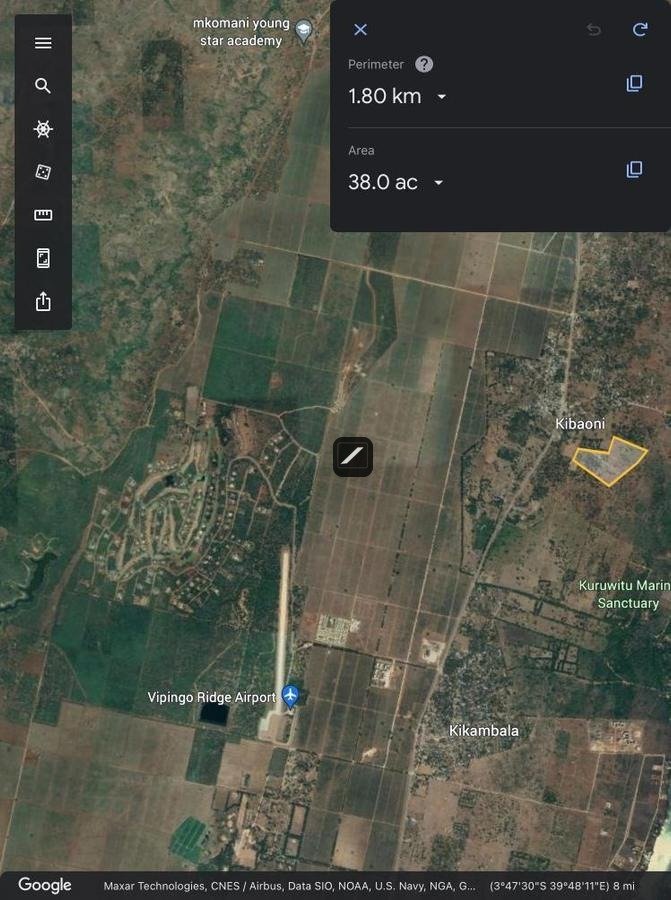
Task: Click the undo arrow
Action: [x=594, y=30]
